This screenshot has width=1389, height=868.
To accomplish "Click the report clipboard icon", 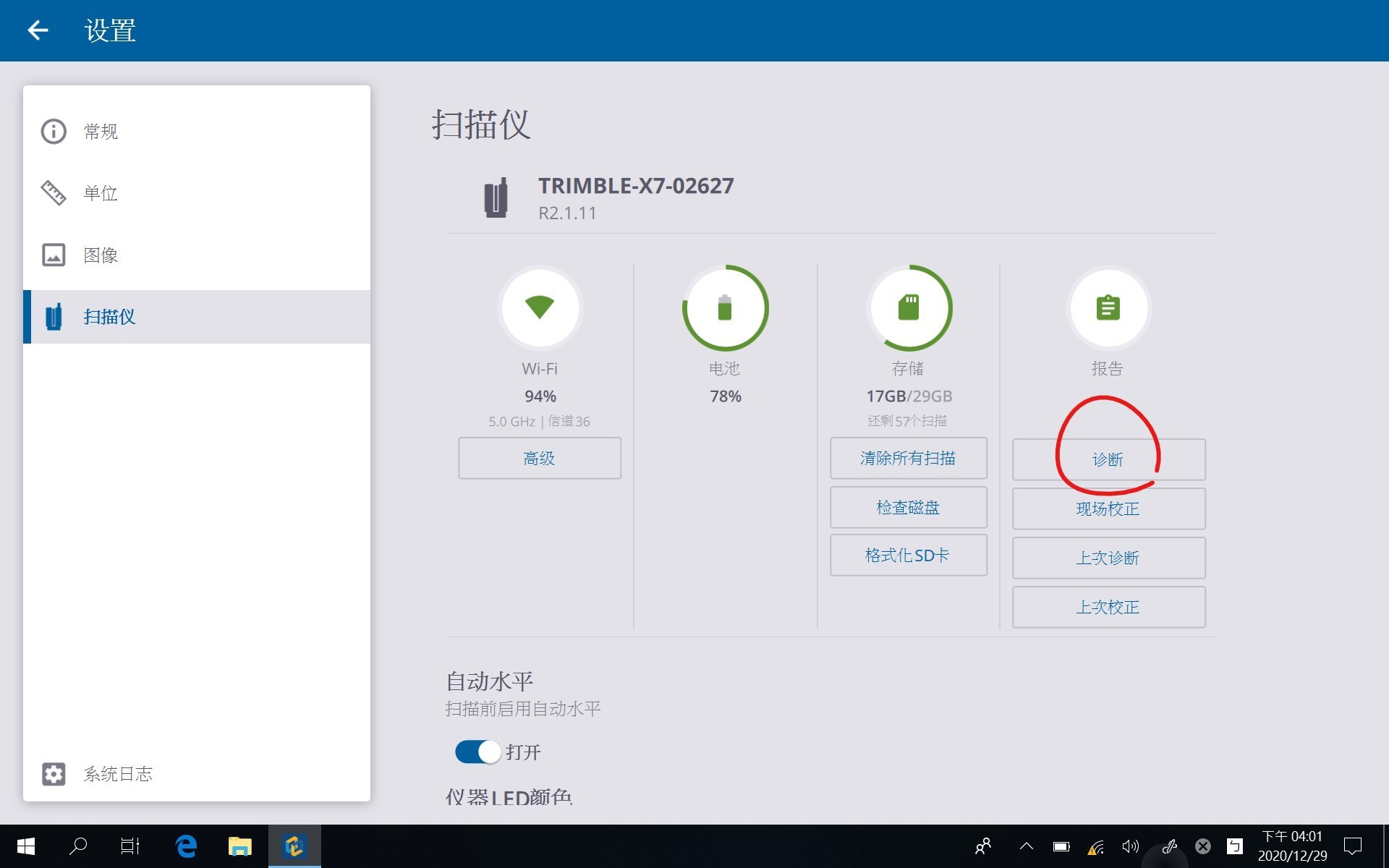I will pyautogui.click(x=1108, y=308).
